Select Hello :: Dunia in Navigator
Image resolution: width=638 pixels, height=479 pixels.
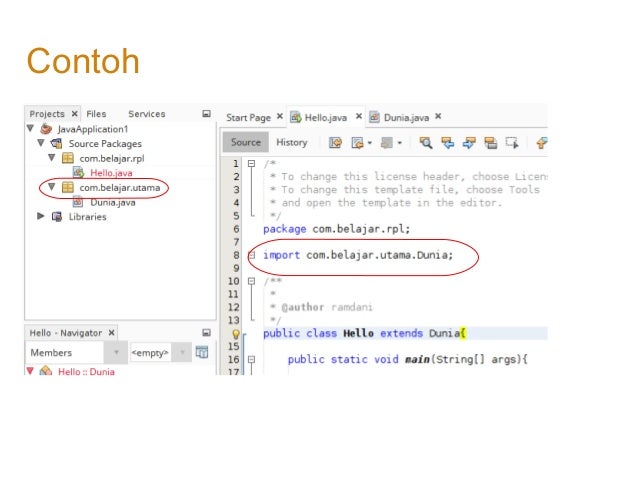[86, 372]
